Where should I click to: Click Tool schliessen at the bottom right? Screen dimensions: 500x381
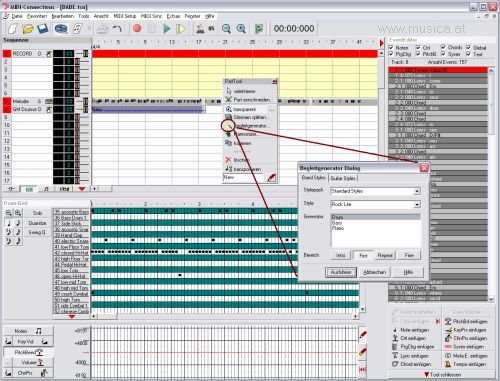pyautogui.click(x=443, y=374)
